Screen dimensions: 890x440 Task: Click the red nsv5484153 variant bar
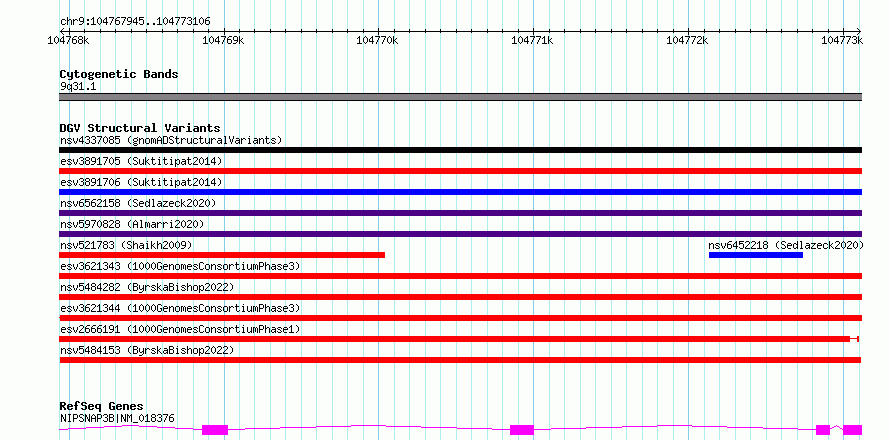point(460,360)
